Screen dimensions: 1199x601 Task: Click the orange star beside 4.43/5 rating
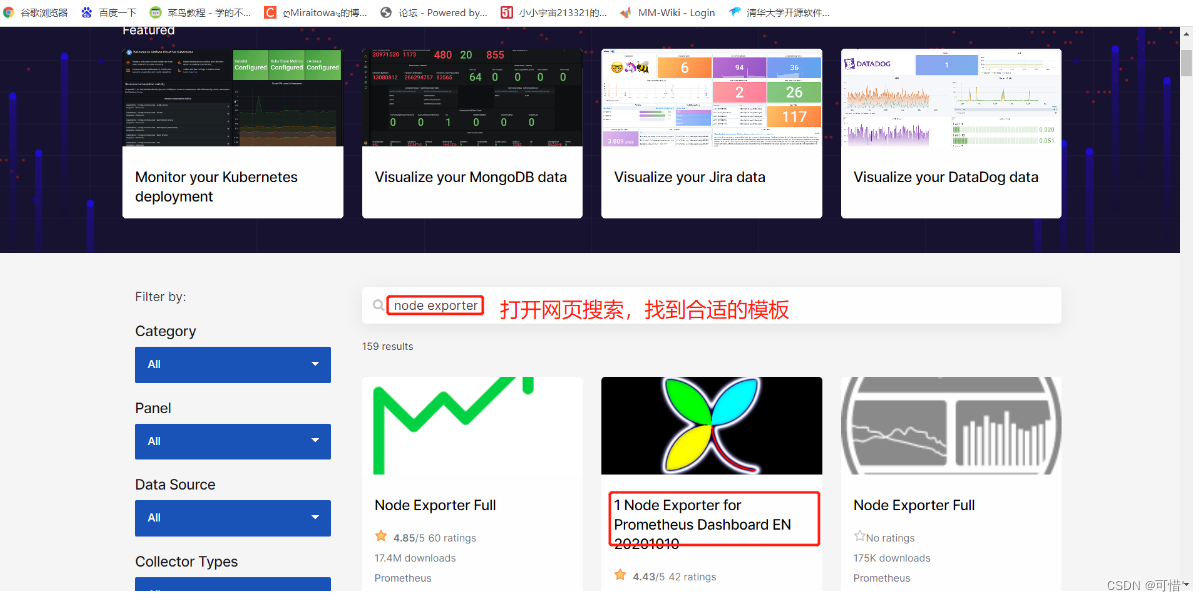click(x=620, y=575)
